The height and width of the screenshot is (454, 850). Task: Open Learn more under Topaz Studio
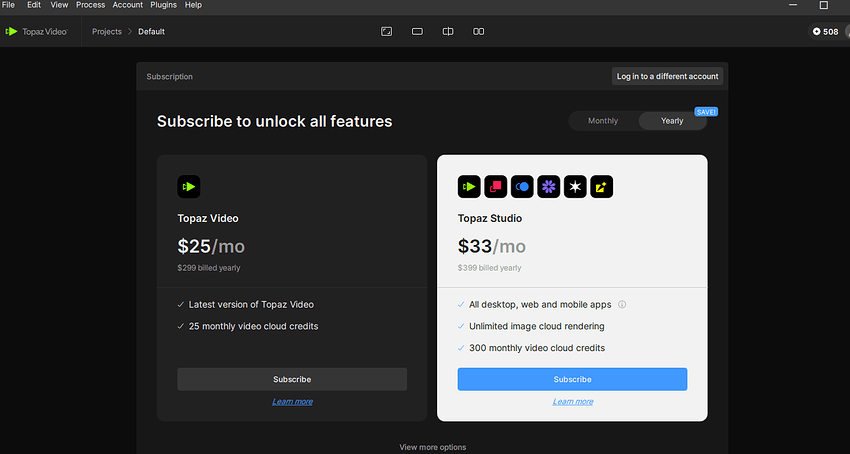(572, 401)
